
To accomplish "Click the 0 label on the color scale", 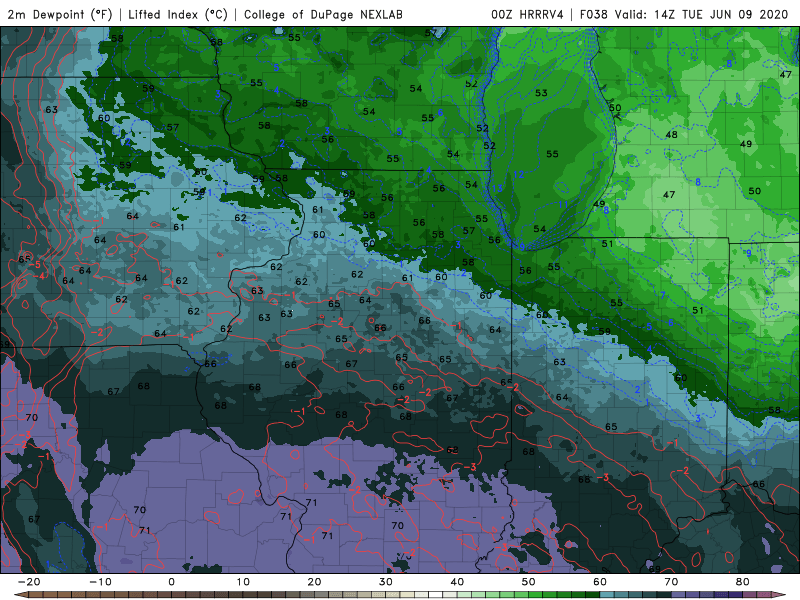I will click(171, 581).
